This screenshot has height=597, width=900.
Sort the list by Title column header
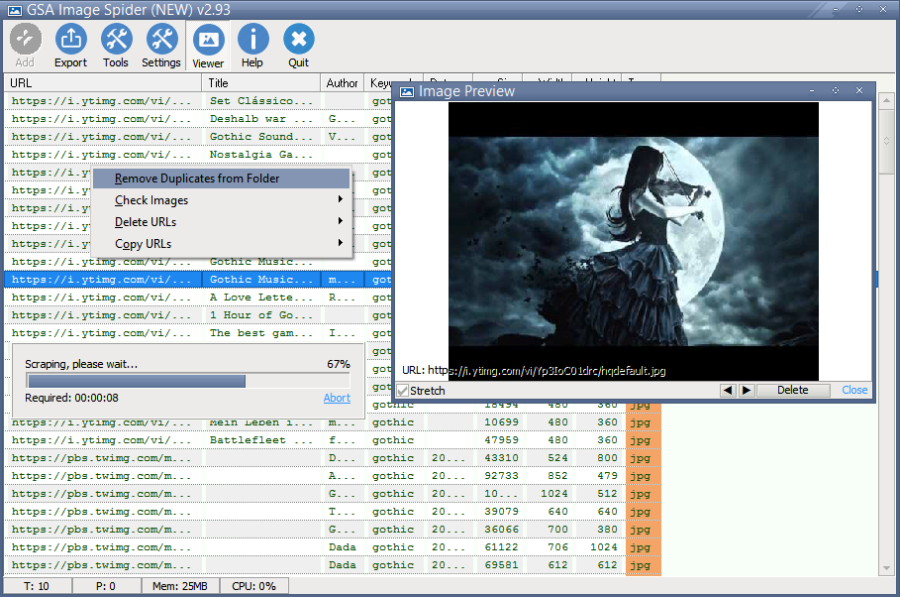point(260,83)
